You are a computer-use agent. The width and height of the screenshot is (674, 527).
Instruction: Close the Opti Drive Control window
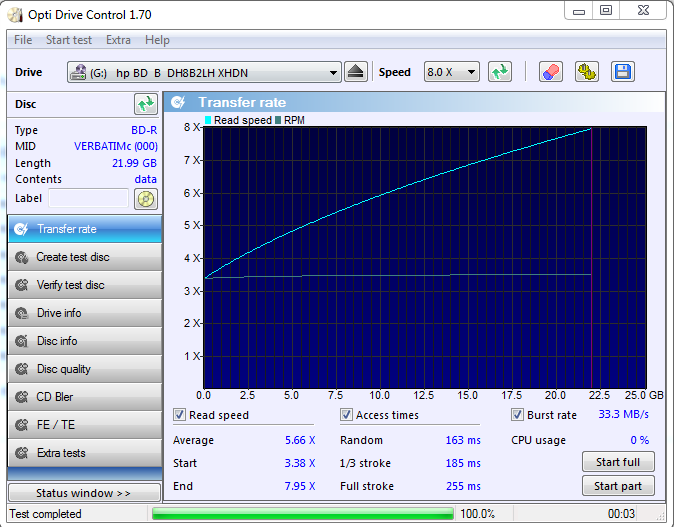643,10
